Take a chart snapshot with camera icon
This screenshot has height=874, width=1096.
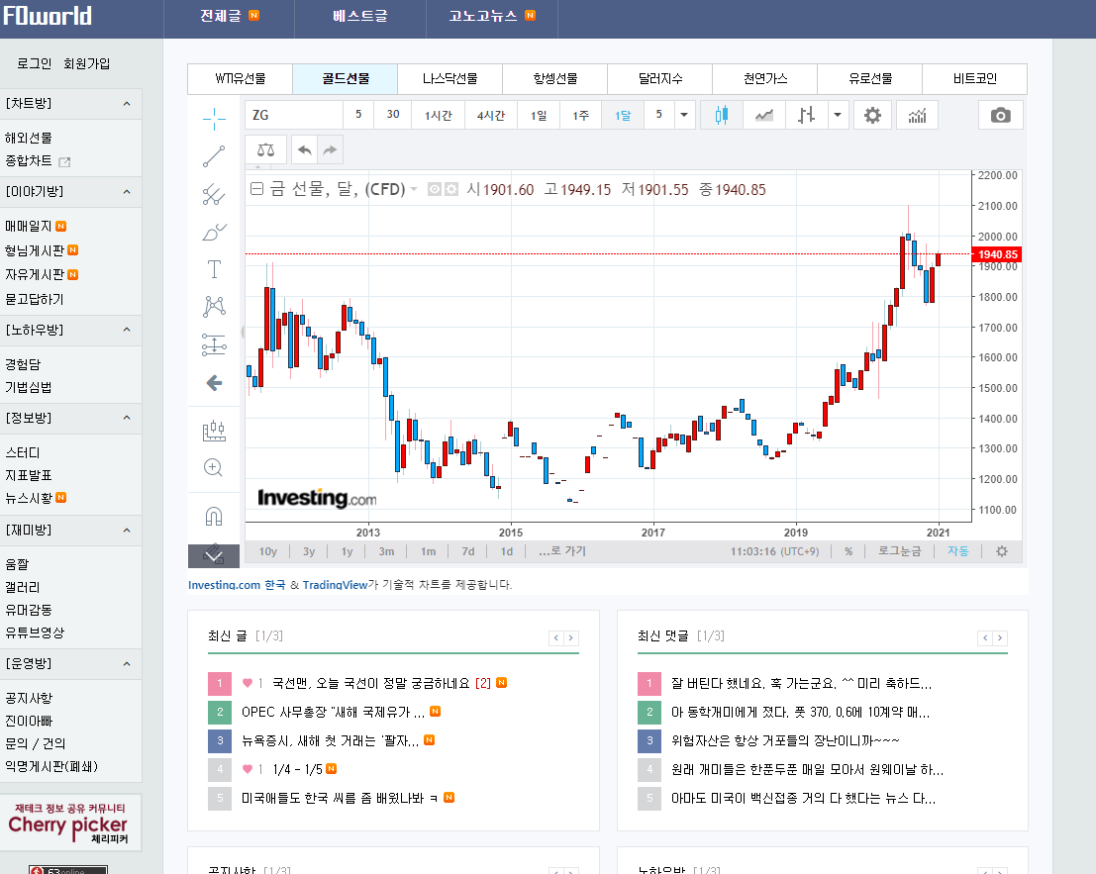pos(1000,115)
